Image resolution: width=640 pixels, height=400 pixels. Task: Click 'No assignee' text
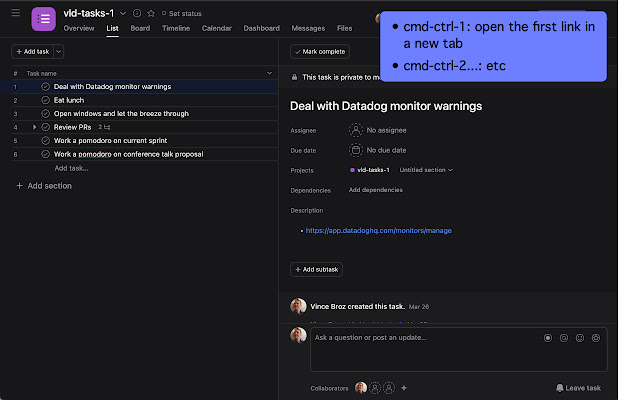tap(386, 130)
